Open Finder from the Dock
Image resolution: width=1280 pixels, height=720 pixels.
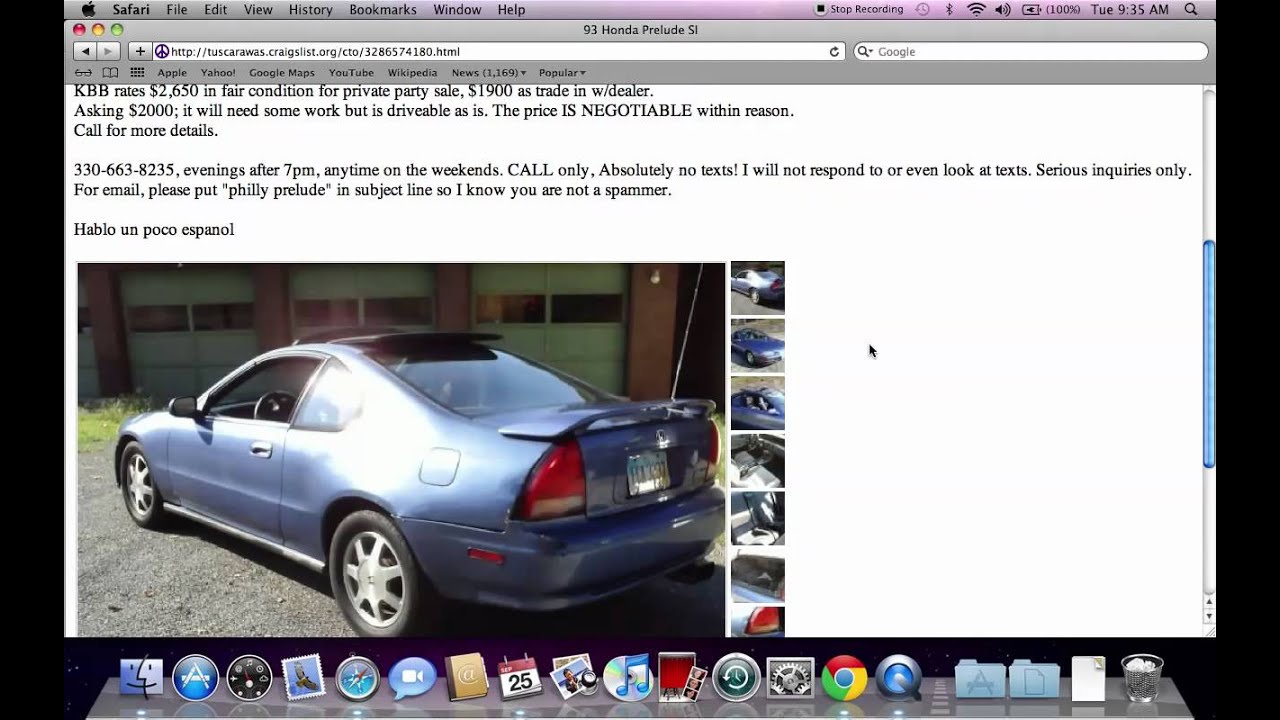click(x=141, y=678)
